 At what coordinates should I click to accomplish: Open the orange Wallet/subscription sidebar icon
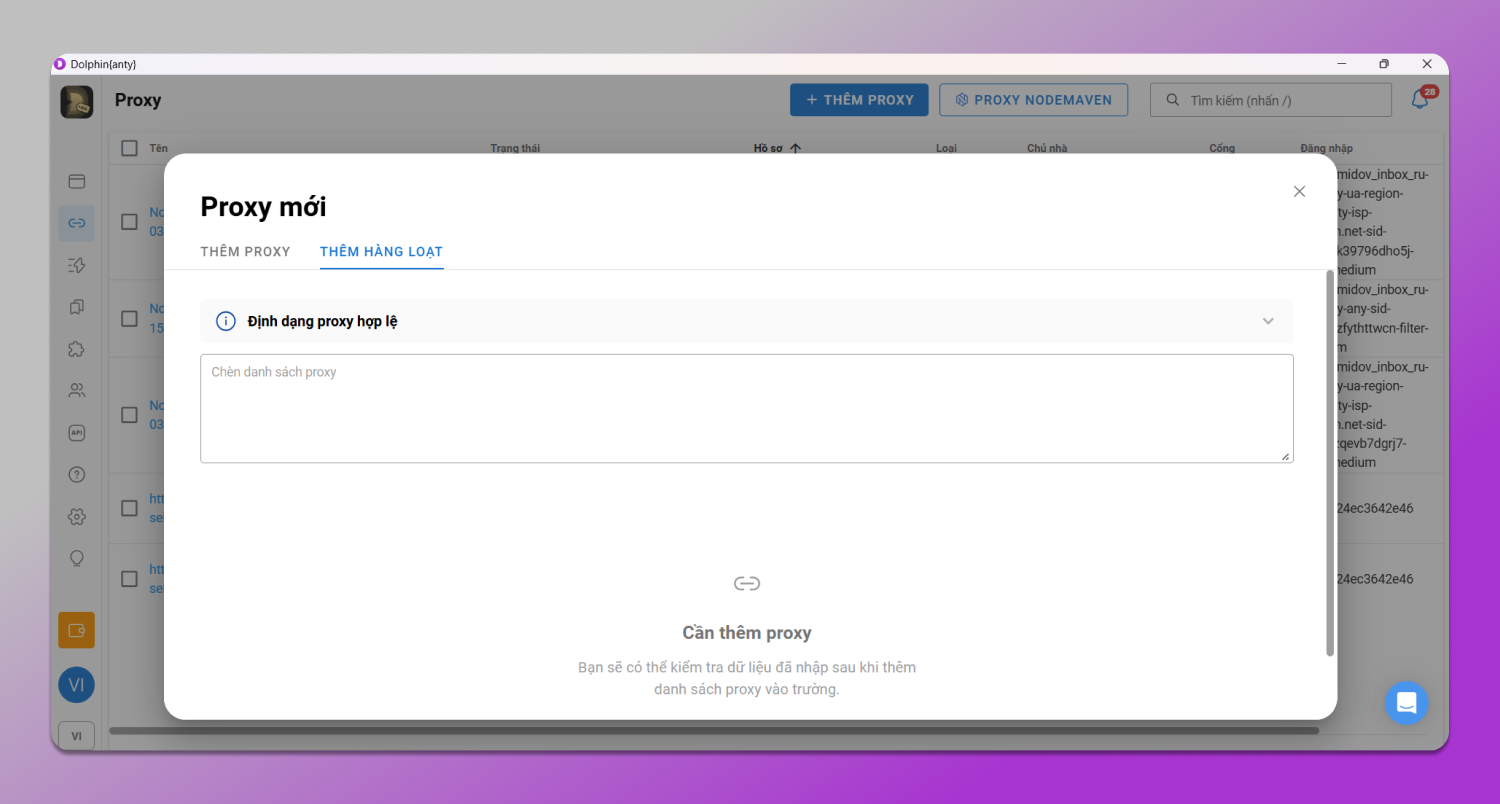point(76,630)
